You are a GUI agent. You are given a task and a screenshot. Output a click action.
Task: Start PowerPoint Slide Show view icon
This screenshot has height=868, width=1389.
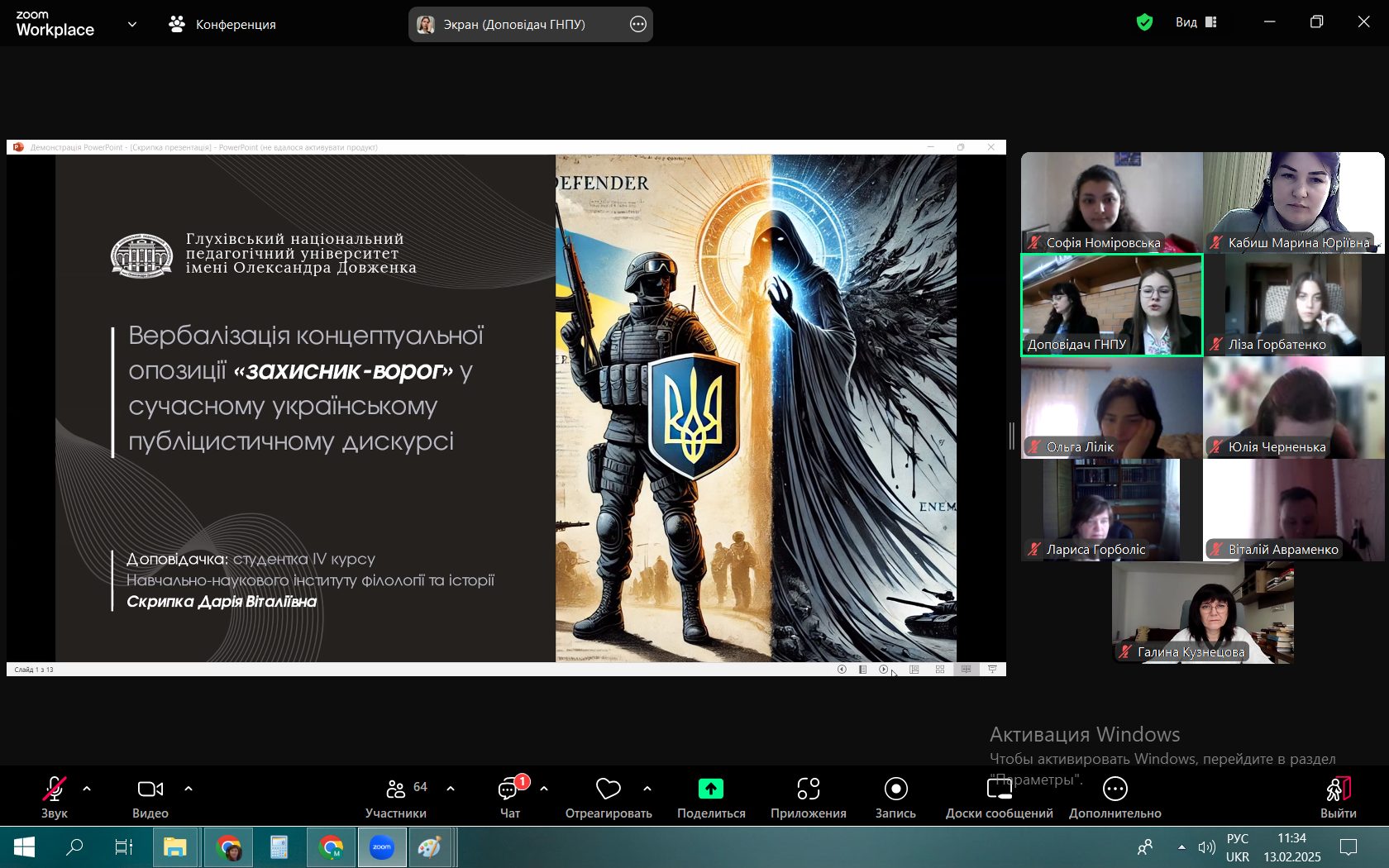coord(992,670)
